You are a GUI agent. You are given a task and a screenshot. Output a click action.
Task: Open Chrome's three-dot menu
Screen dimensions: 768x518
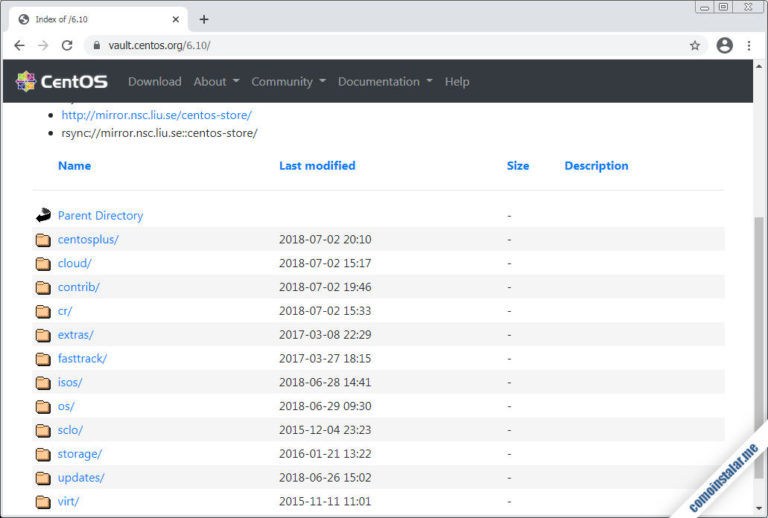749,45
